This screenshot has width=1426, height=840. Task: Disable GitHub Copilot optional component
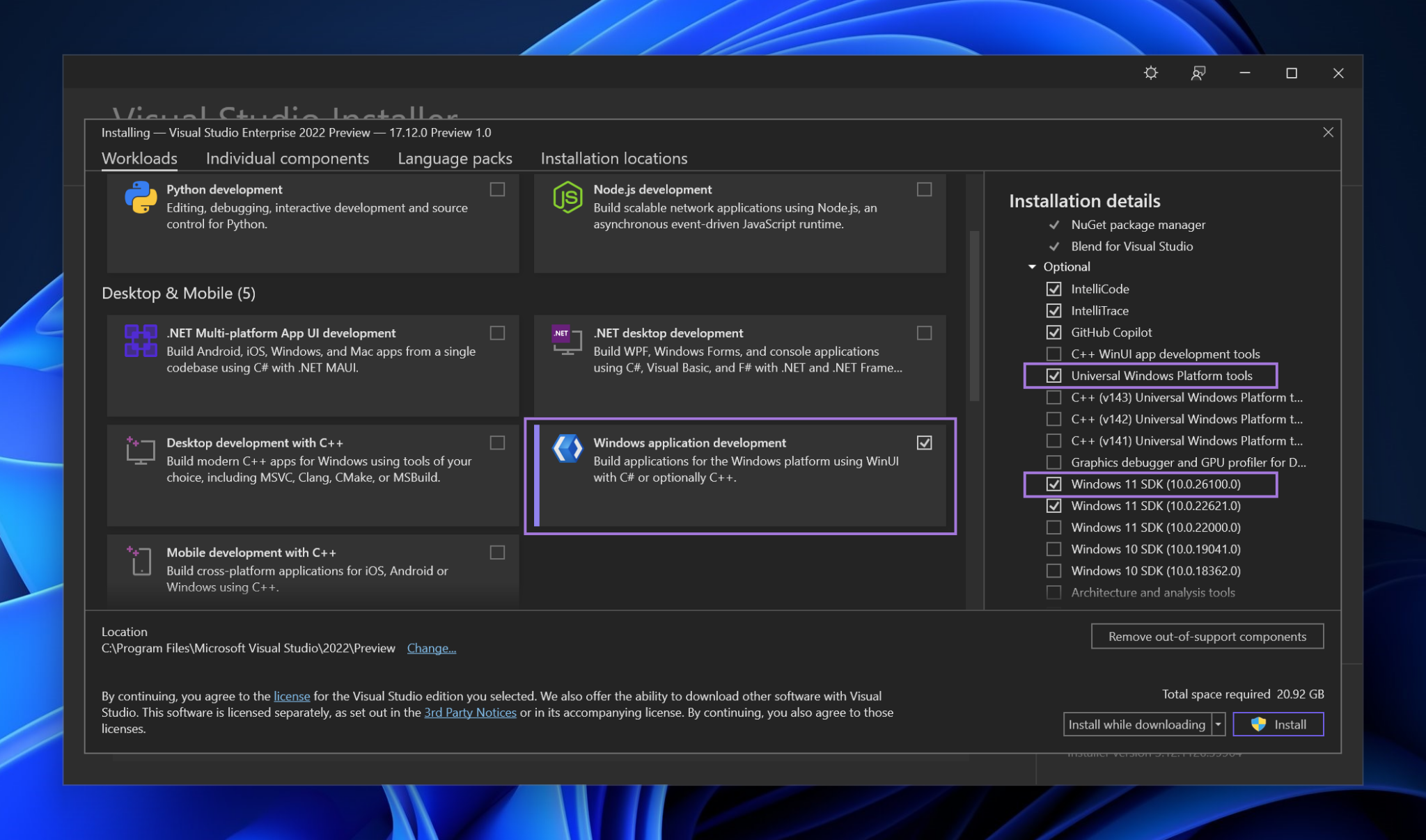click(x=1054, y=332)
